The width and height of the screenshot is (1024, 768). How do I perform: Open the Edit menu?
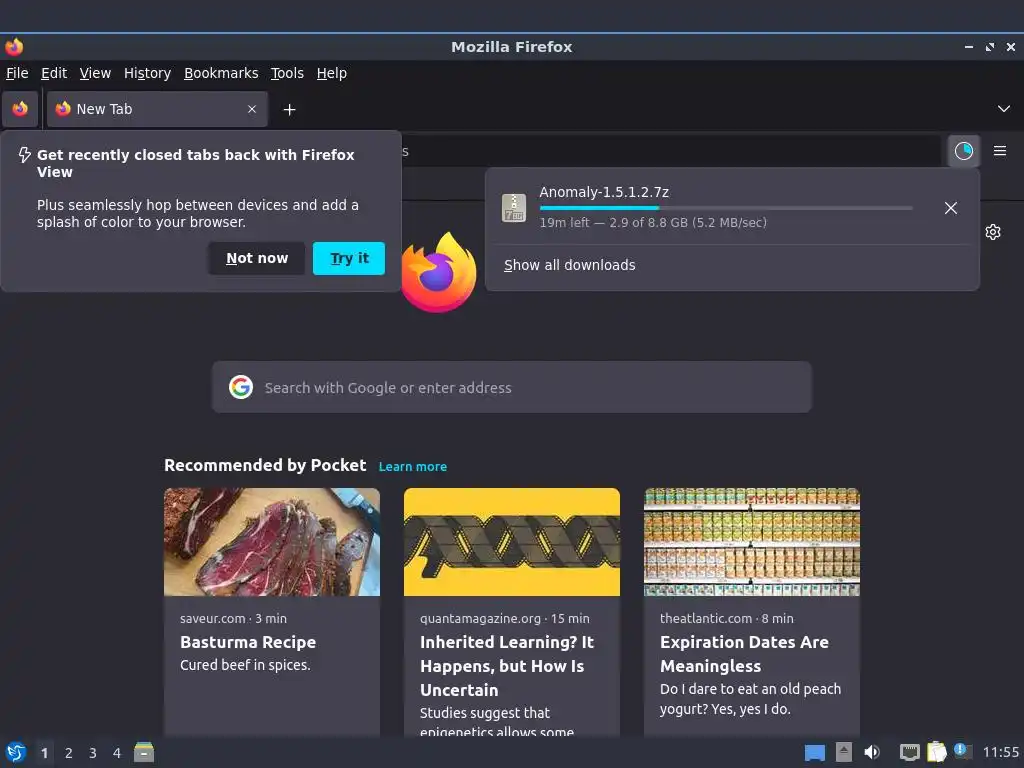tap(54, 73)
